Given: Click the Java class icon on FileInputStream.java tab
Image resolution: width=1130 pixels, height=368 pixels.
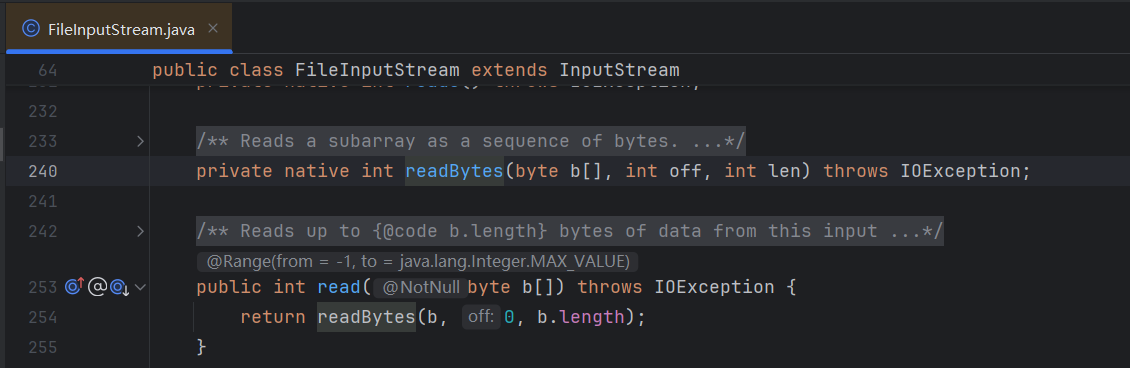Looking at the screenshot, I should point(30,29).
